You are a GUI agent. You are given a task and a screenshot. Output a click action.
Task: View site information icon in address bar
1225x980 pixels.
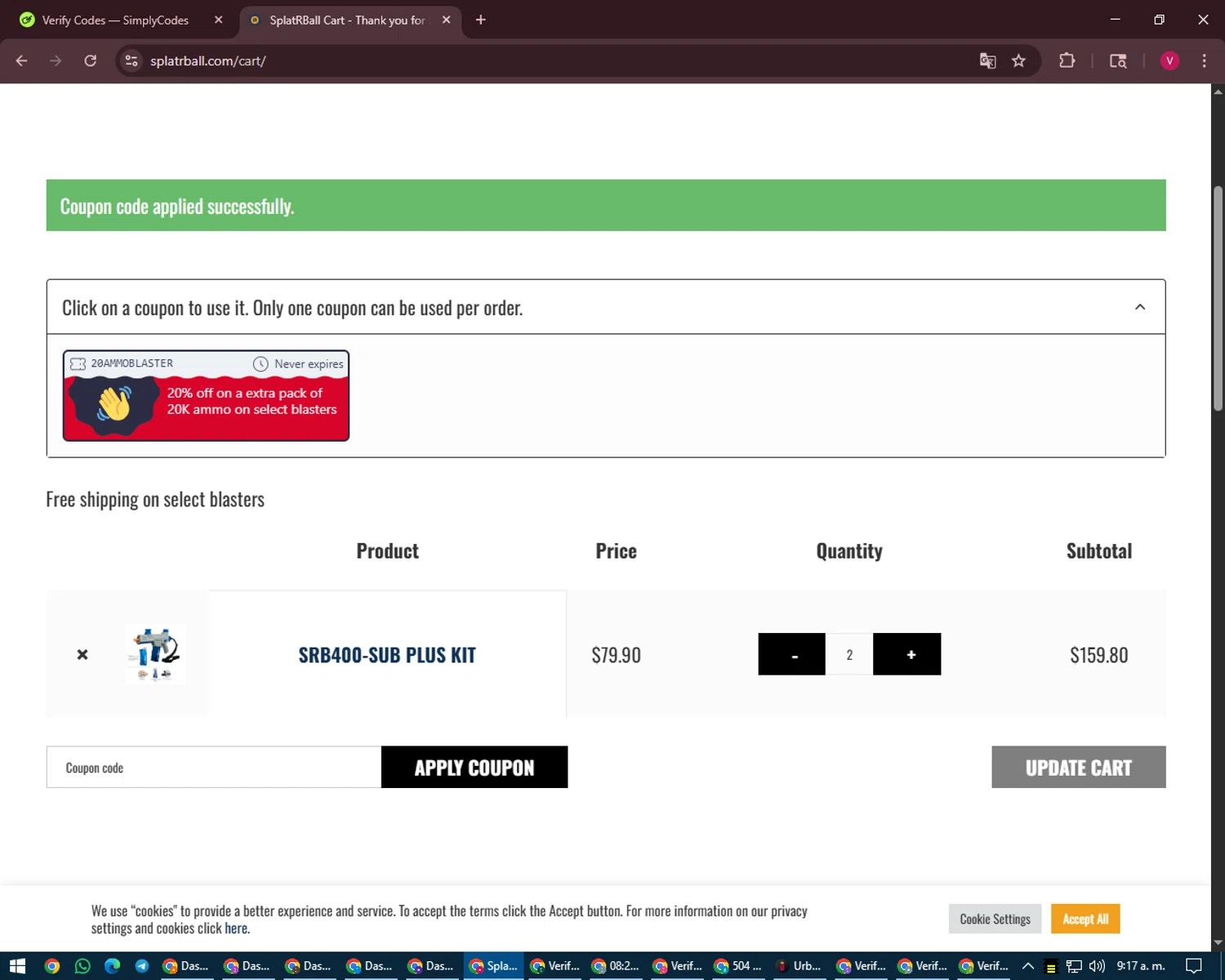click(x=131, y=60)
